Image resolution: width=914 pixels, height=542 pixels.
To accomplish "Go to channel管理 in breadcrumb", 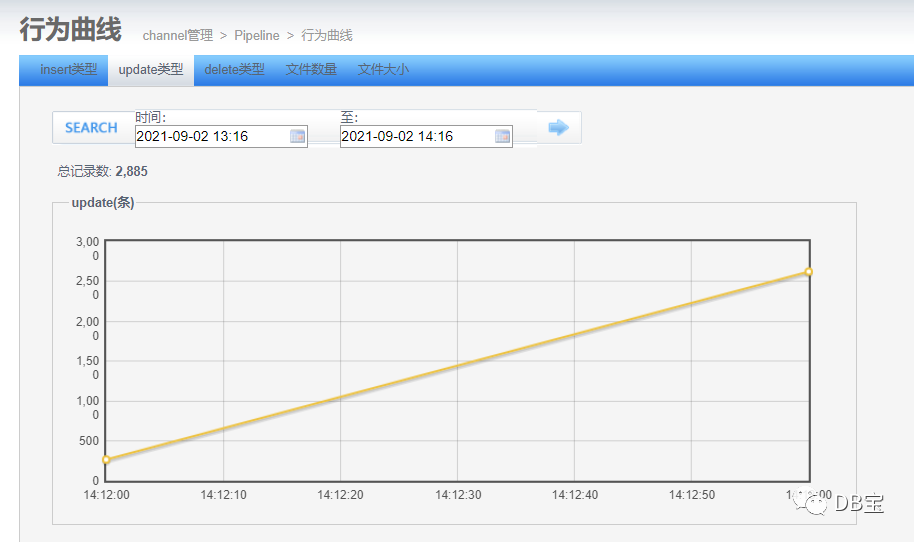I will click(178, 36).
